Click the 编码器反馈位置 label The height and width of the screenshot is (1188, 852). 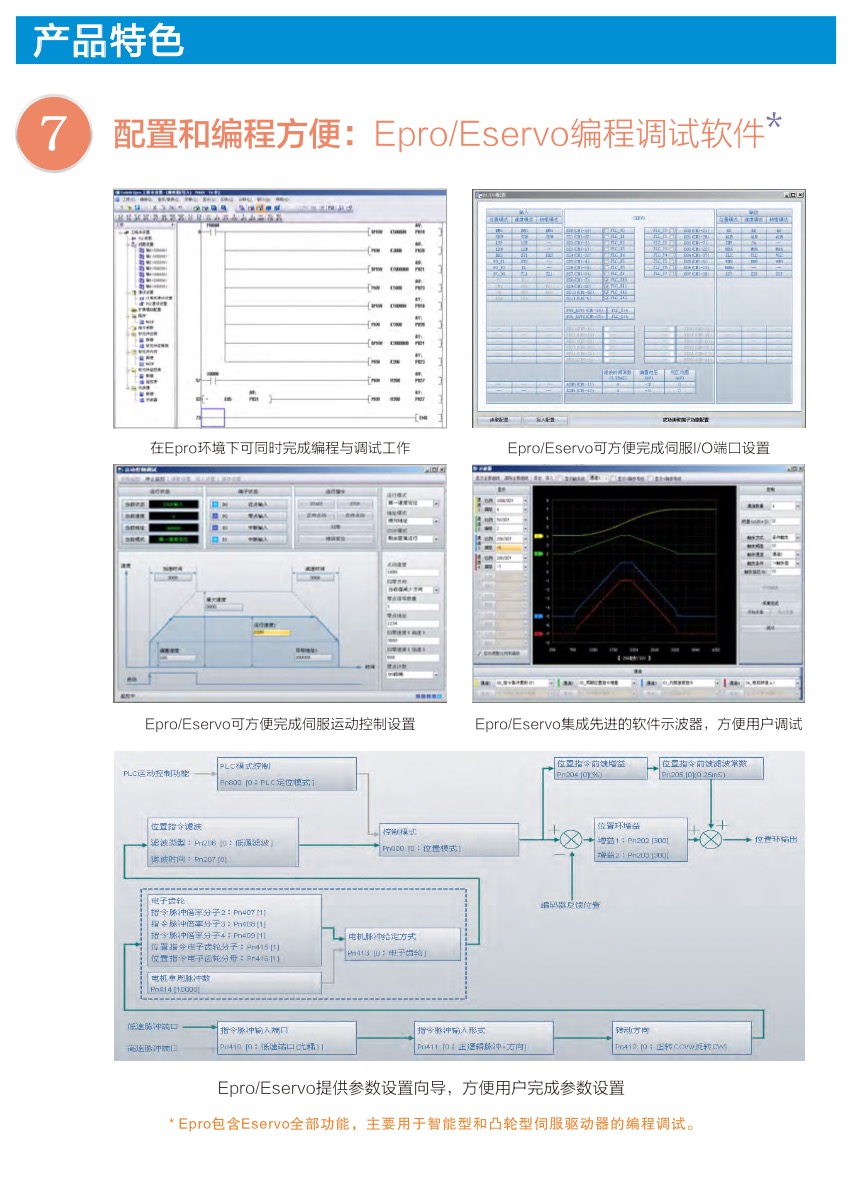point(570,905)
